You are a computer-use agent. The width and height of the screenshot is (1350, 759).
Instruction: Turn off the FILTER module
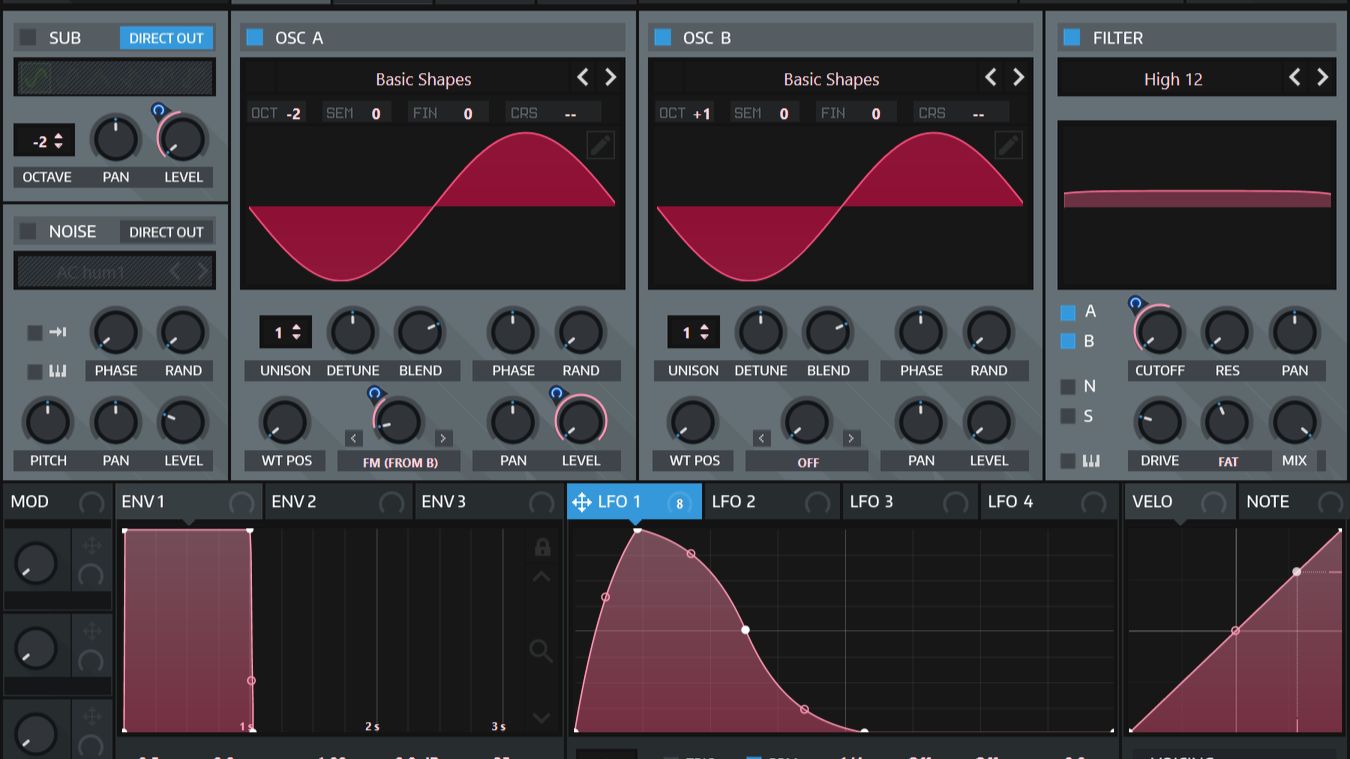point(1072,38)
